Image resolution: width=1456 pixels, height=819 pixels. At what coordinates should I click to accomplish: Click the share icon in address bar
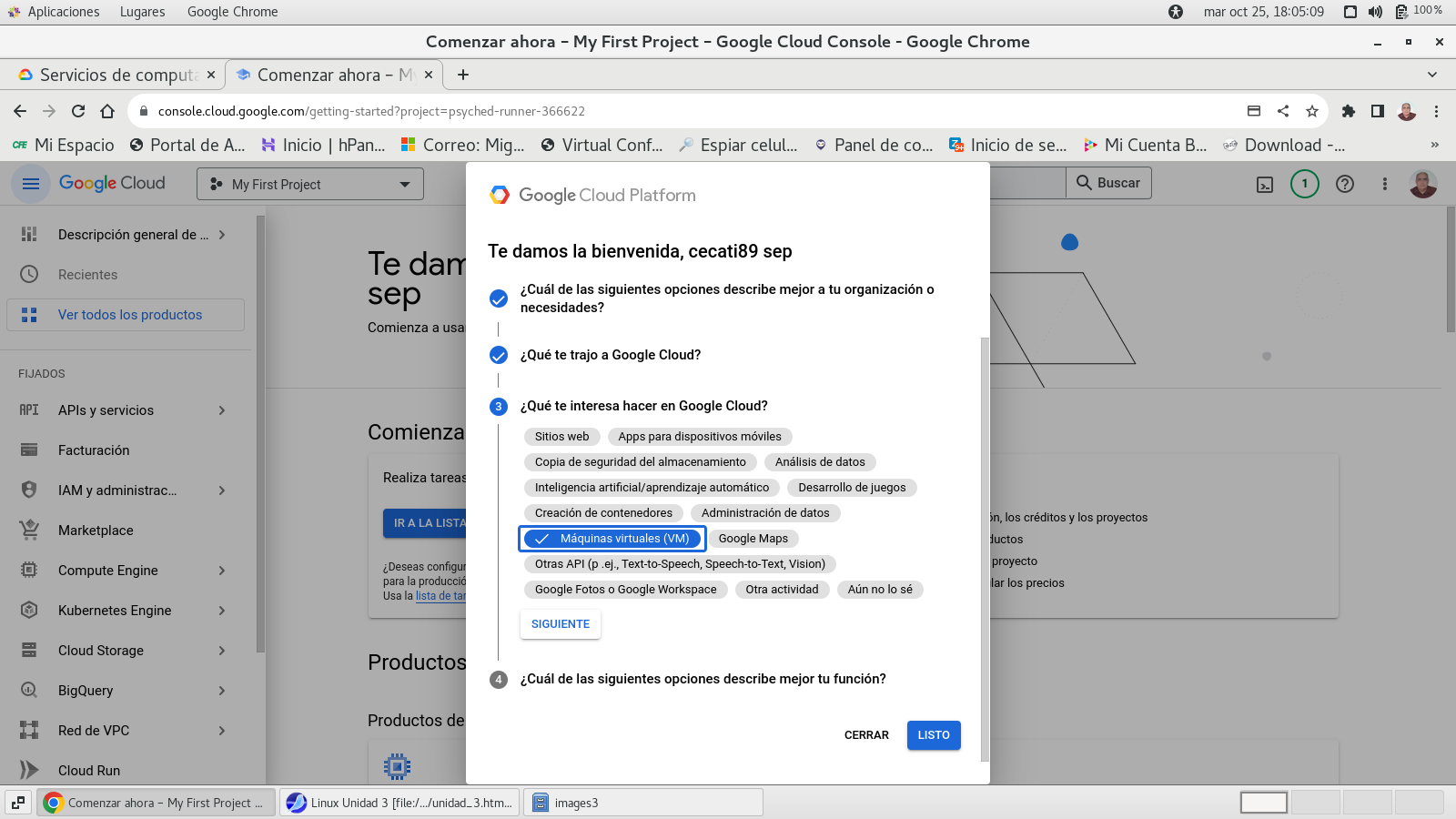point(1282,111)
